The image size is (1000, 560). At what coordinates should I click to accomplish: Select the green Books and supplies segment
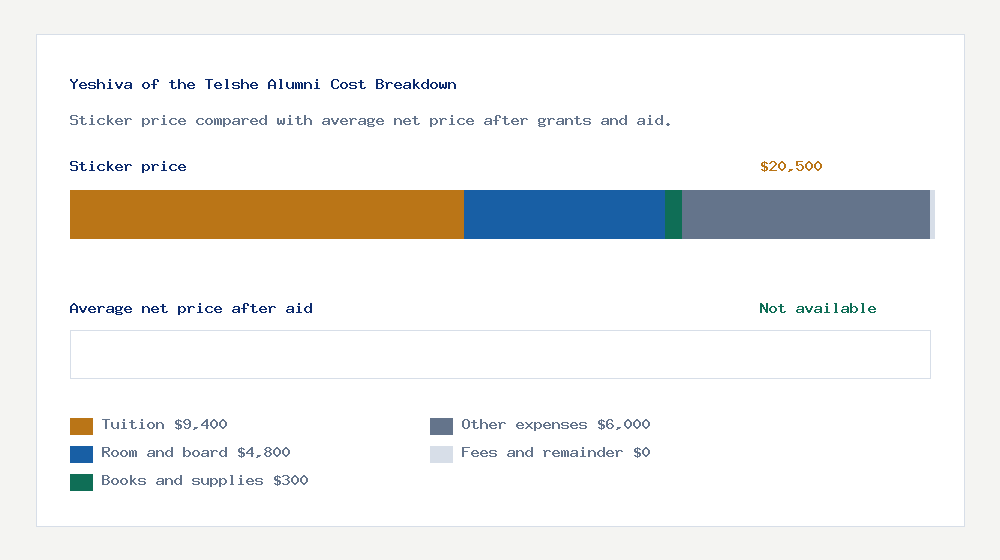coord(673,214)
